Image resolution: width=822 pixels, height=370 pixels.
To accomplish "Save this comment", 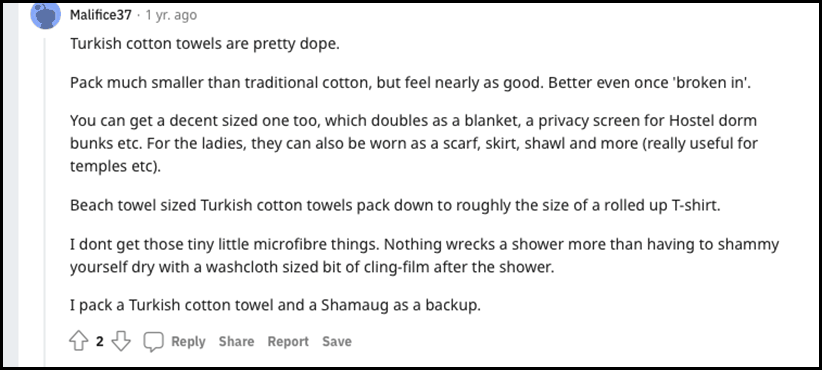I will [x=337, y=342].
